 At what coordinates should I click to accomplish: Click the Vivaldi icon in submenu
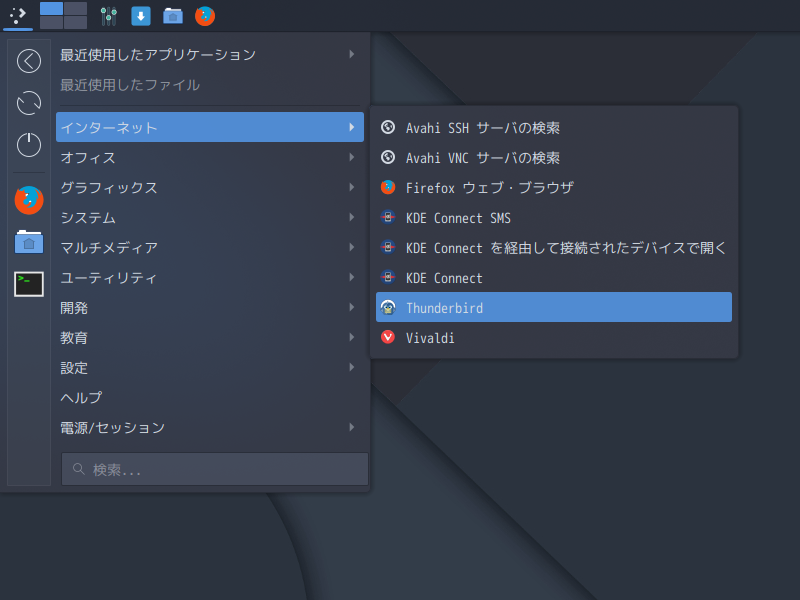coord(388,337)
